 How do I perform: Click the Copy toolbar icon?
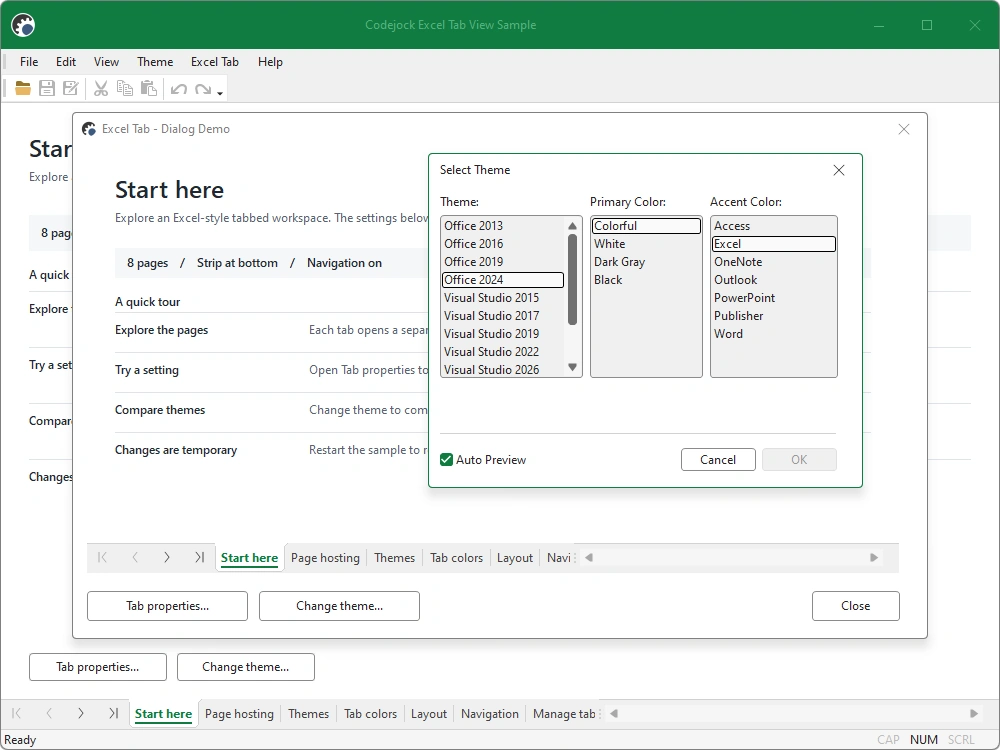[125, 88]
